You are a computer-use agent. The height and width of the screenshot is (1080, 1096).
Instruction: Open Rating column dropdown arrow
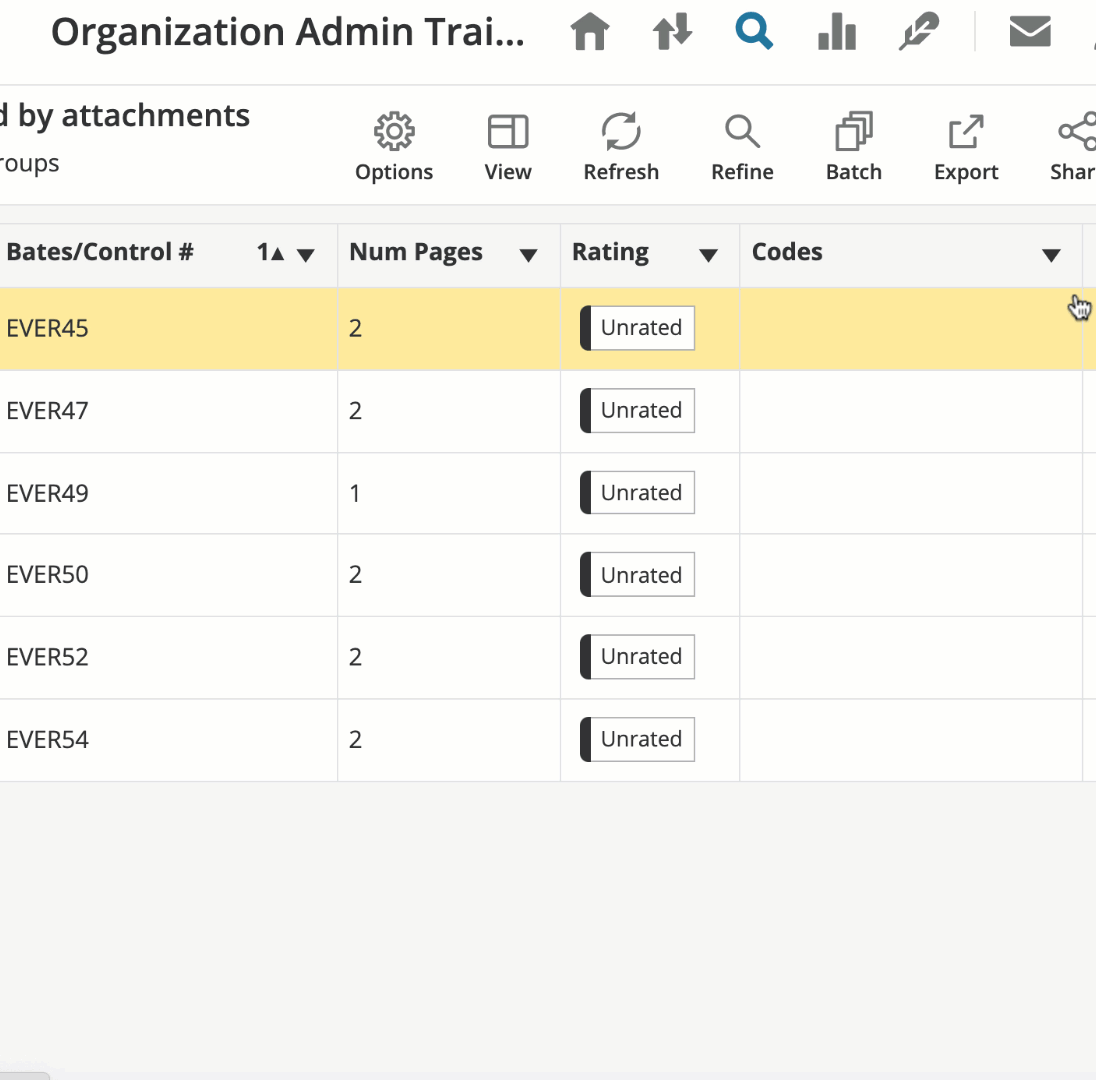pos(708,255)
